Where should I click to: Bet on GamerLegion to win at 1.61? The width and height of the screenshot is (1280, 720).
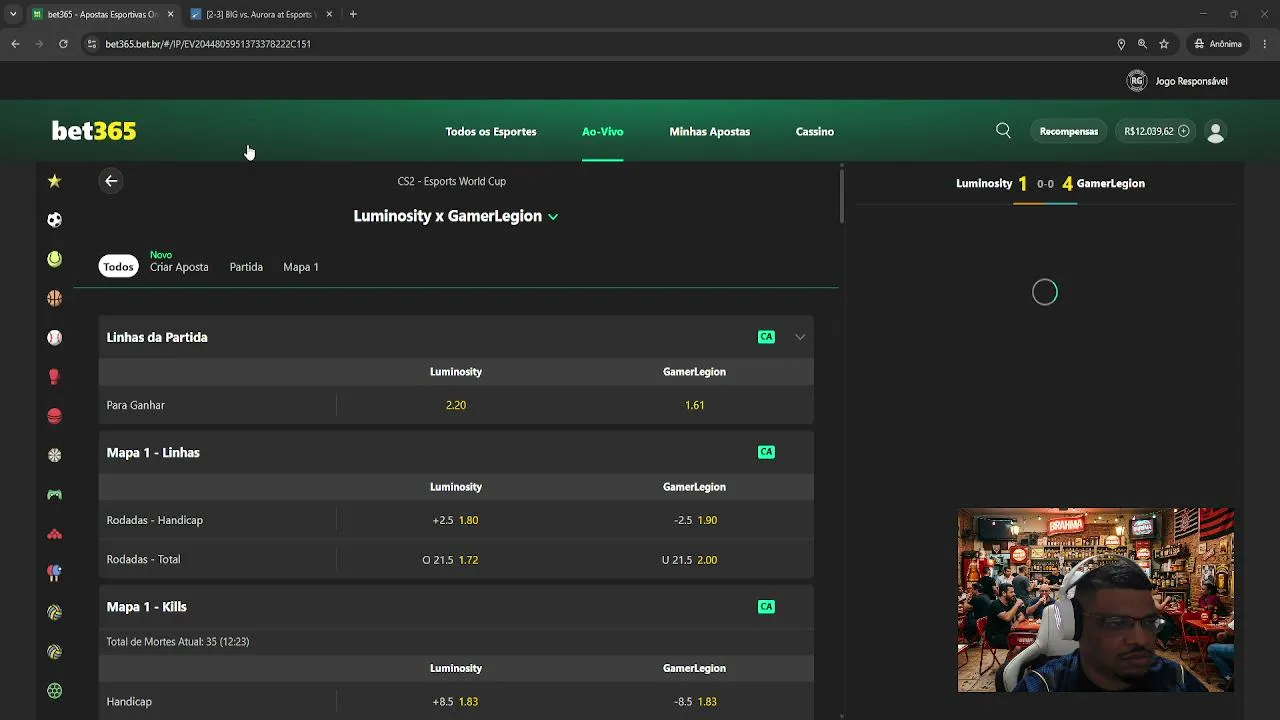695,405
